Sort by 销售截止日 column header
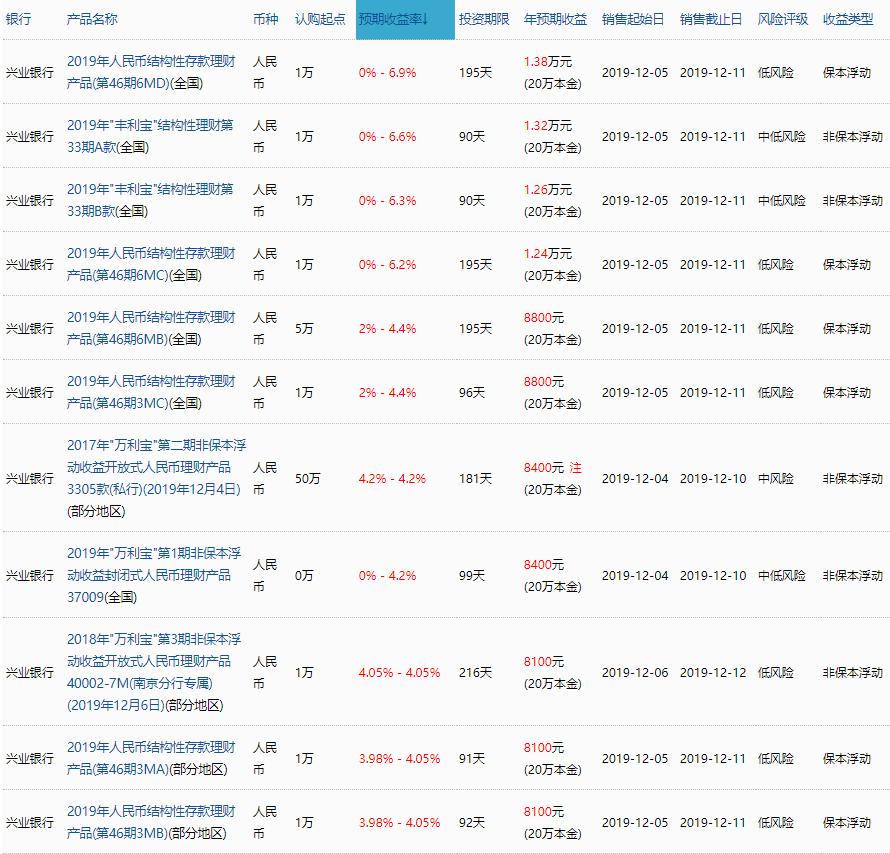890x854 pixels. [x=711, y=19]
